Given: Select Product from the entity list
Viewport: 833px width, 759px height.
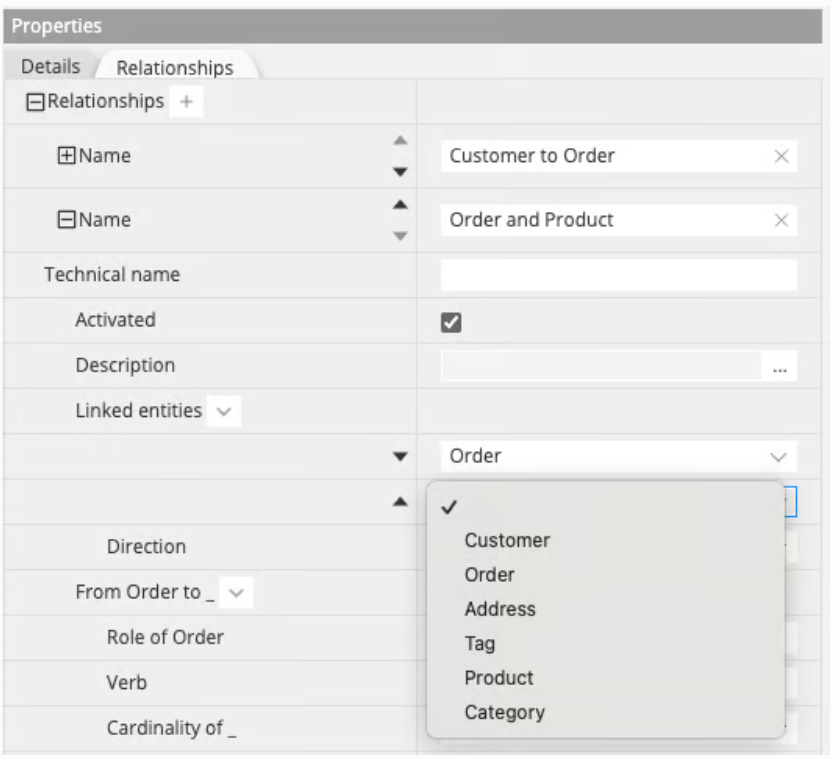Looking at the screenshot, I should [499, 678].
